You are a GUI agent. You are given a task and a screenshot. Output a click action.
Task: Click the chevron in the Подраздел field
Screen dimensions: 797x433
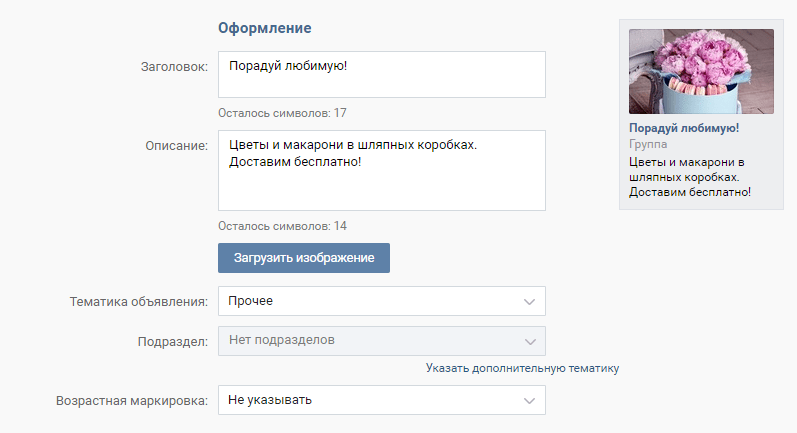pos(529,341)
